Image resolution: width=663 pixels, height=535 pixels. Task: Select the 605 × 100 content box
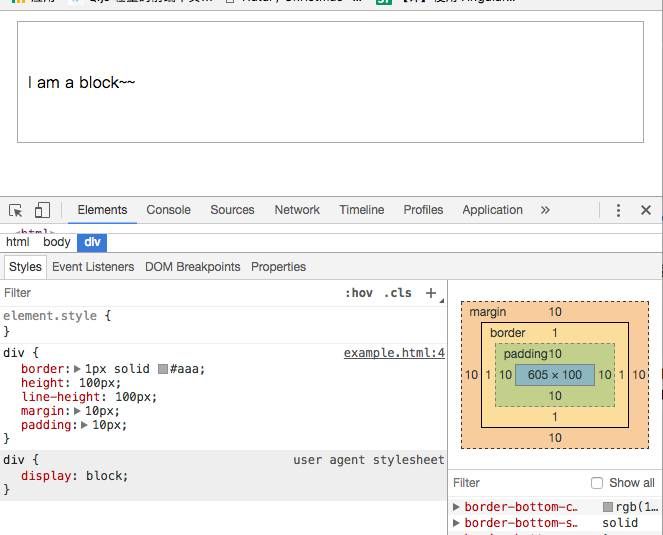(x=555, y=375)
